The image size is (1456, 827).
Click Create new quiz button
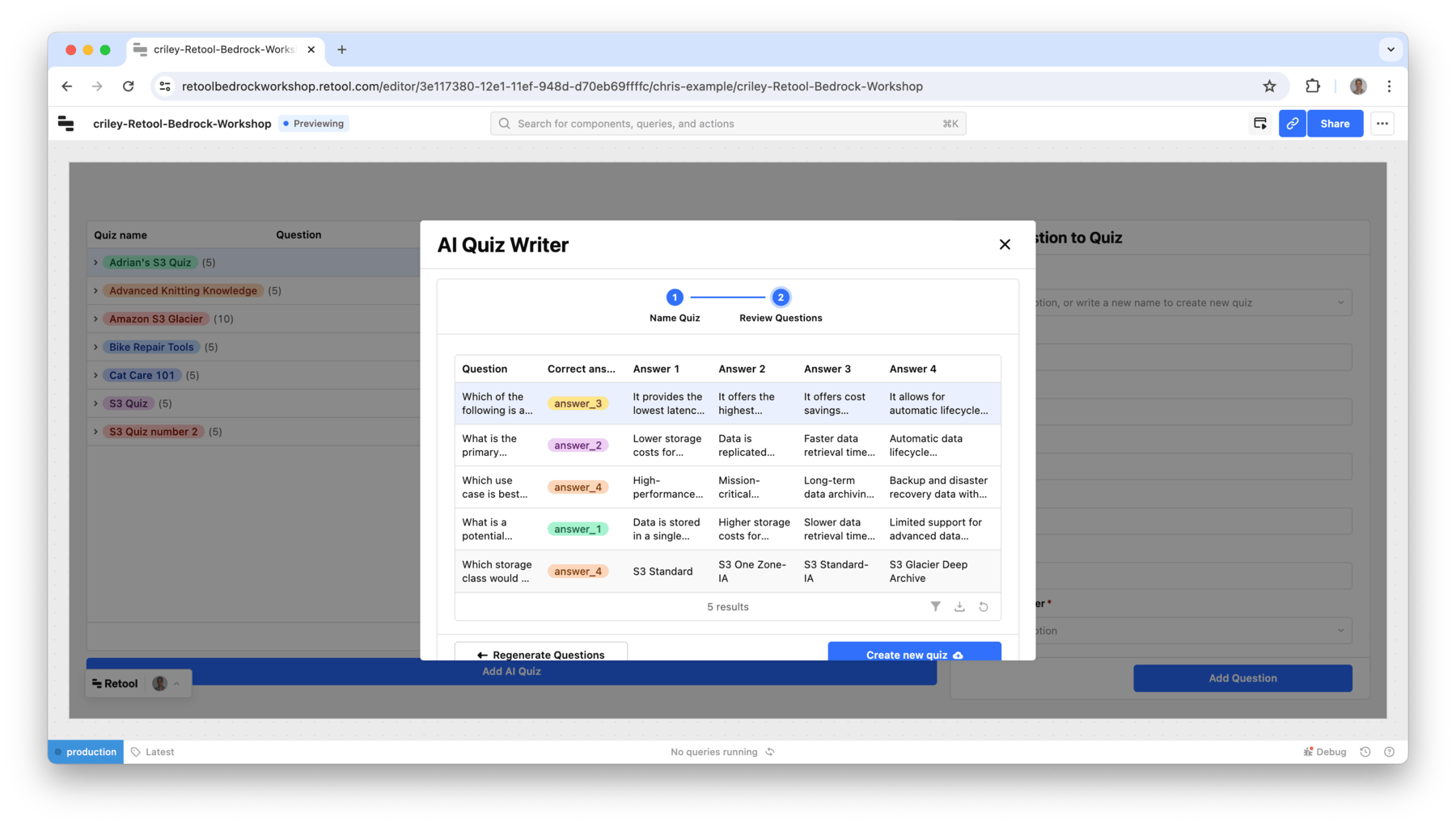(914, 652)
